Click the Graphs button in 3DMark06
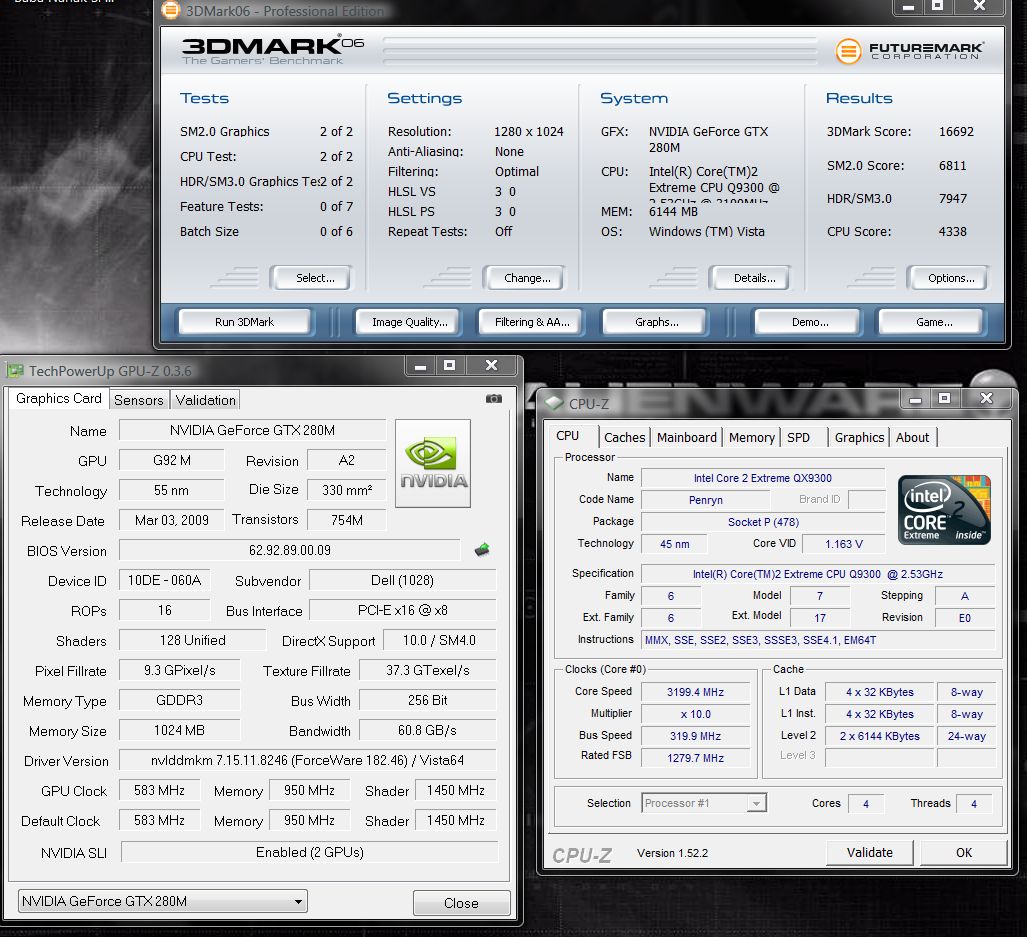The height and width of the screenshot is (937, 1027). tap(656, 322)
